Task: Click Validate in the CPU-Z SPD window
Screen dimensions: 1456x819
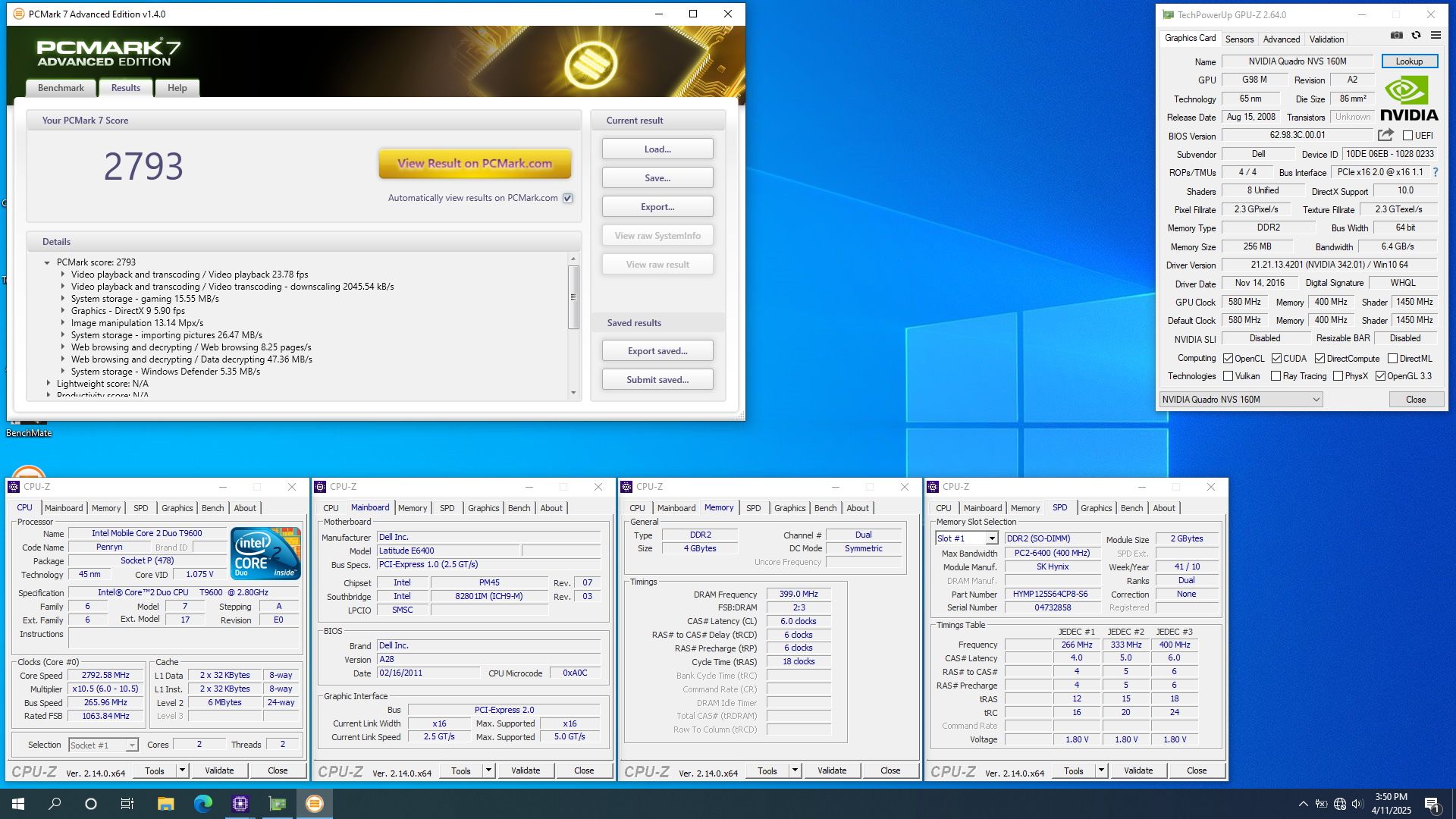Action: point(1137,770)
